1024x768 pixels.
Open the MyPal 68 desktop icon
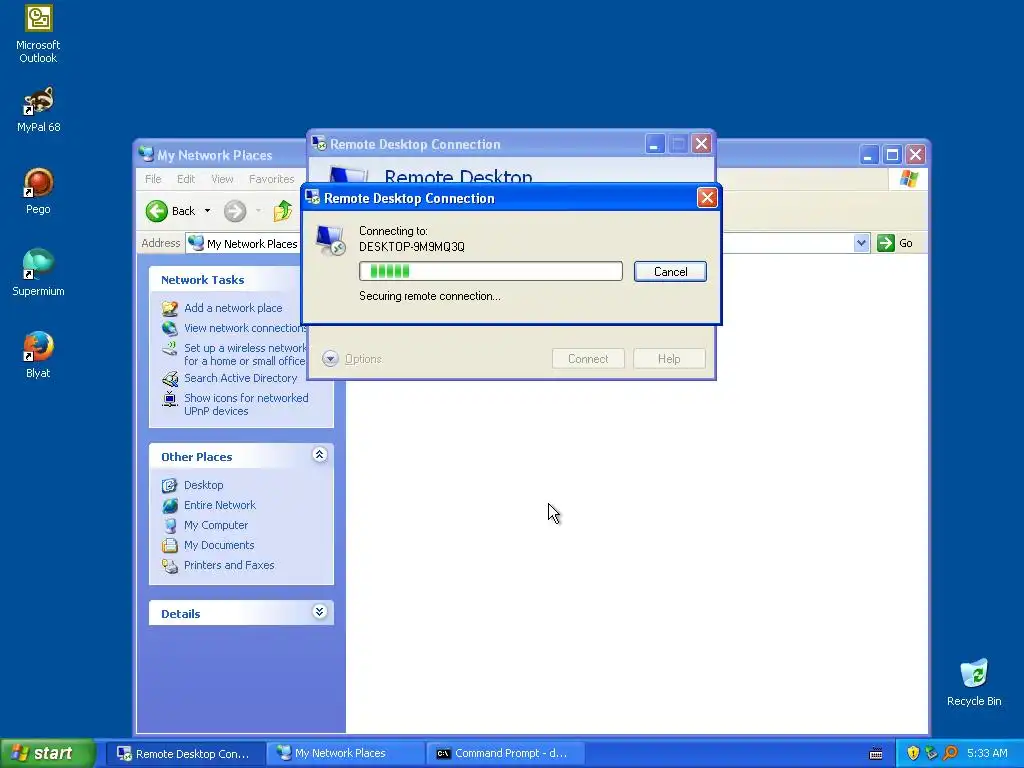38,109
